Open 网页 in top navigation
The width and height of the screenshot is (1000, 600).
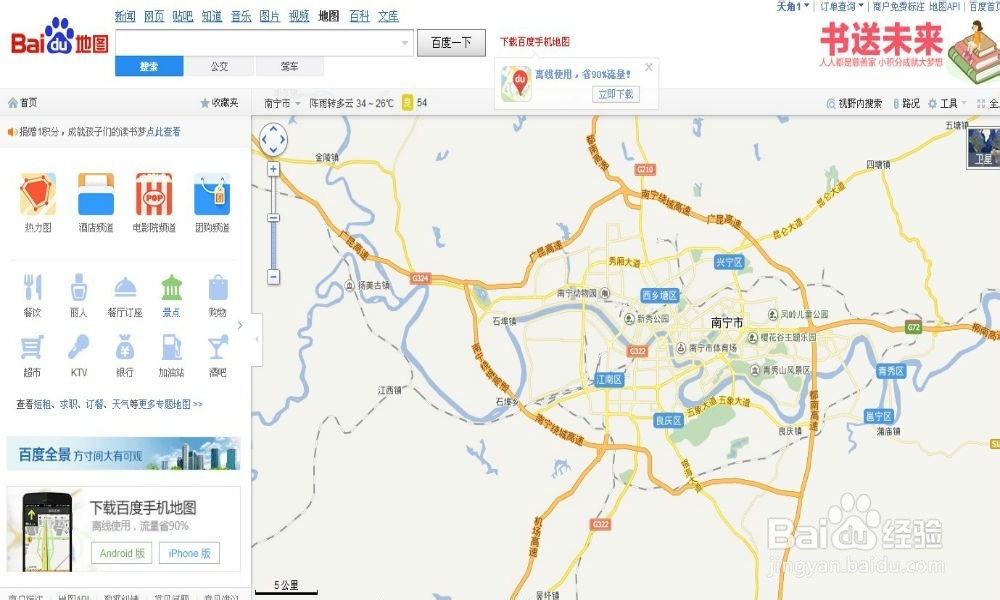(x=154, y=16)
